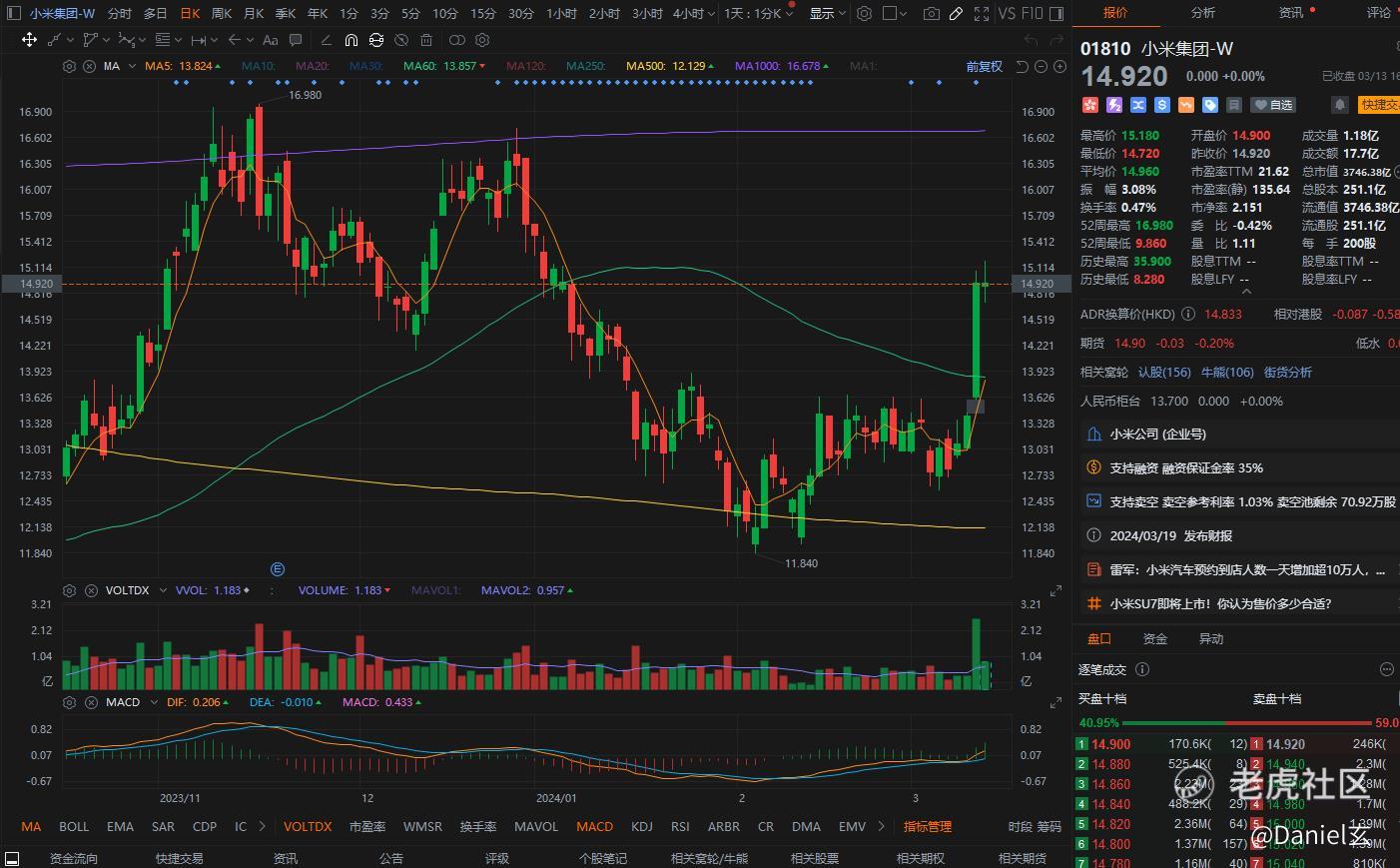Screen dimensions: 1400x868
Task: Open 牛熊(106) bull-bear link
Action: coord(1227,372)
